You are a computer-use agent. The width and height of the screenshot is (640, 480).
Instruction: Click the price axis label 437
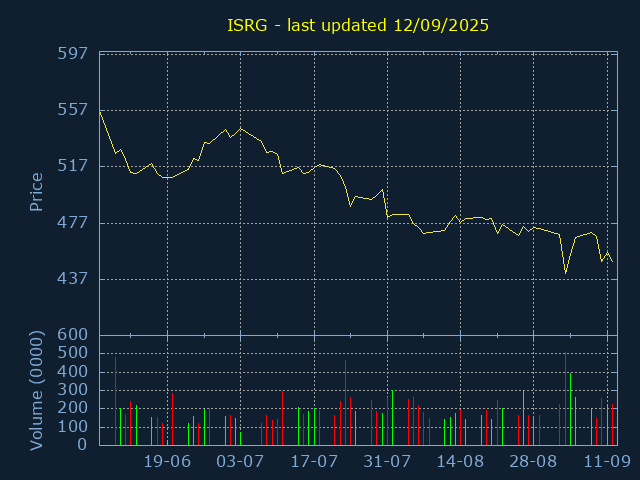click(73, 279)
